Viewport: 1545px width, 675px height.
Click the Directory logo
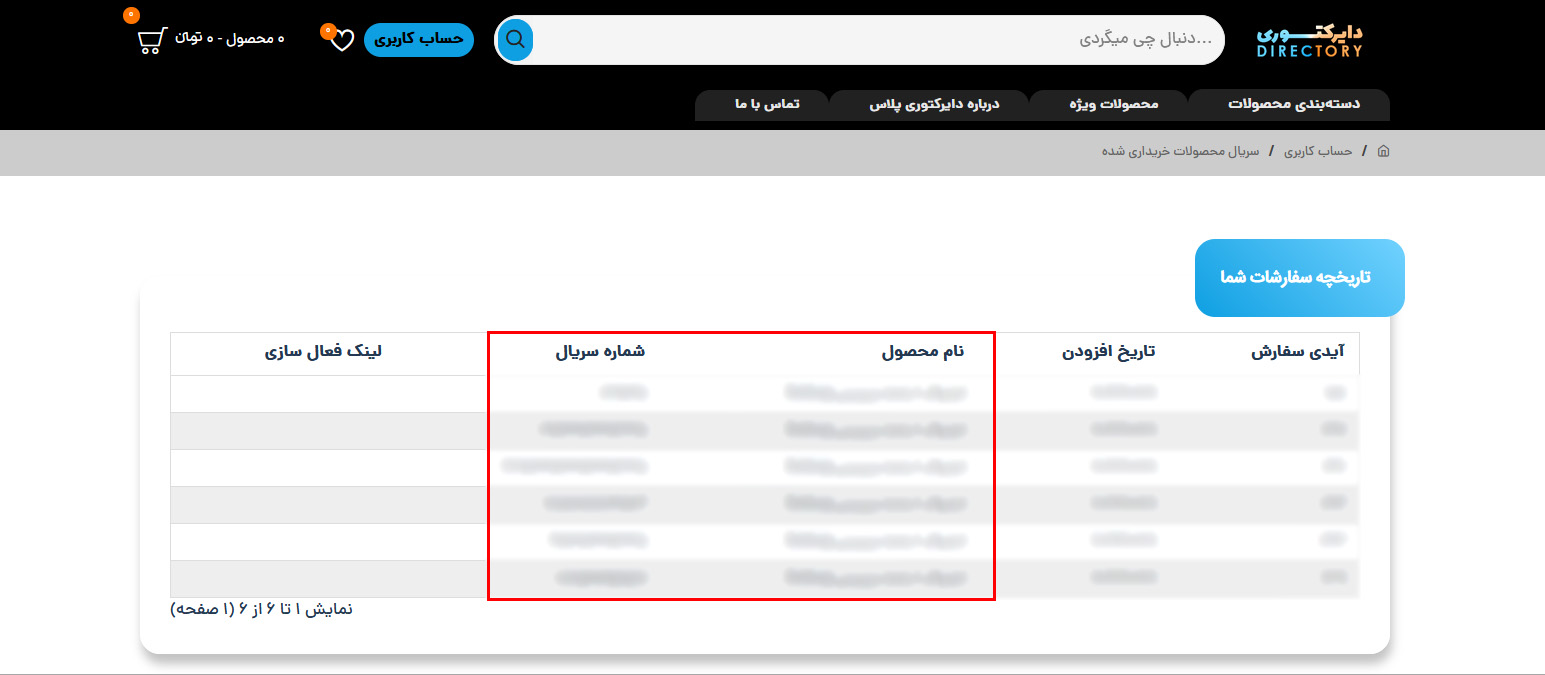click(1309, 41)
